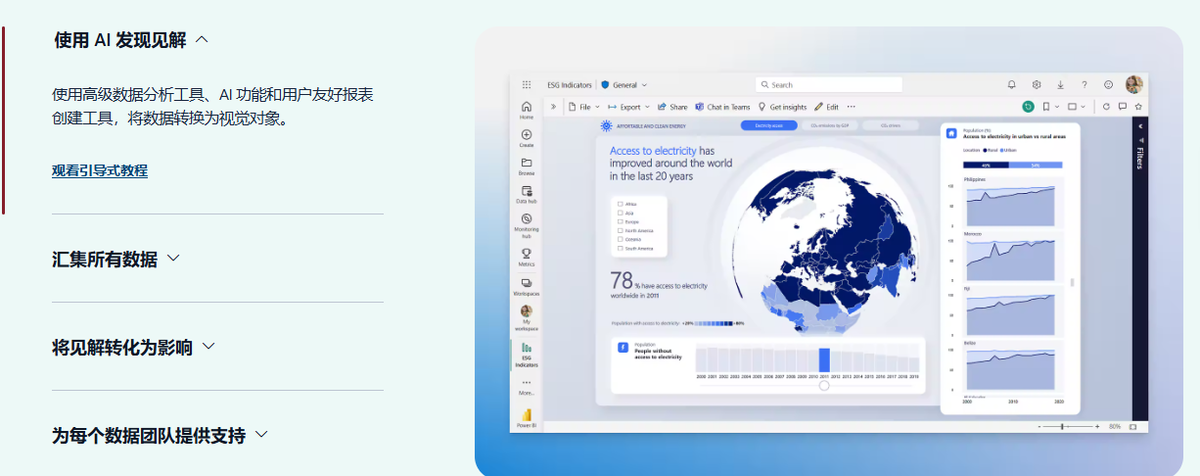Click the 观看引导式教程 link
Screen dimensions: 1200x476
[x=100, y=171]
